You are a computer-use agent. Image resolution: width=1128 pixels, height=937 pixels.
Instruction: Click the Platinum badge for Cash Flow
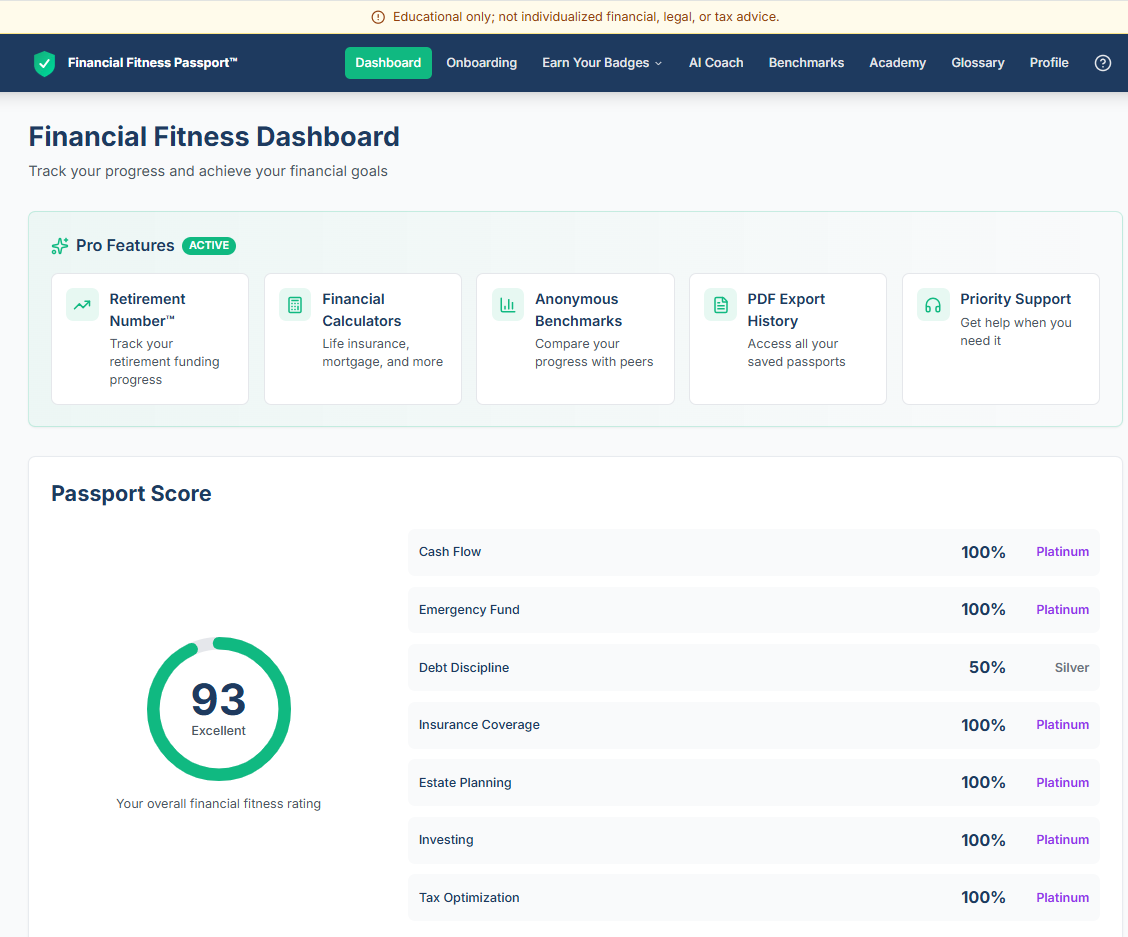(x=1062, y=551)
